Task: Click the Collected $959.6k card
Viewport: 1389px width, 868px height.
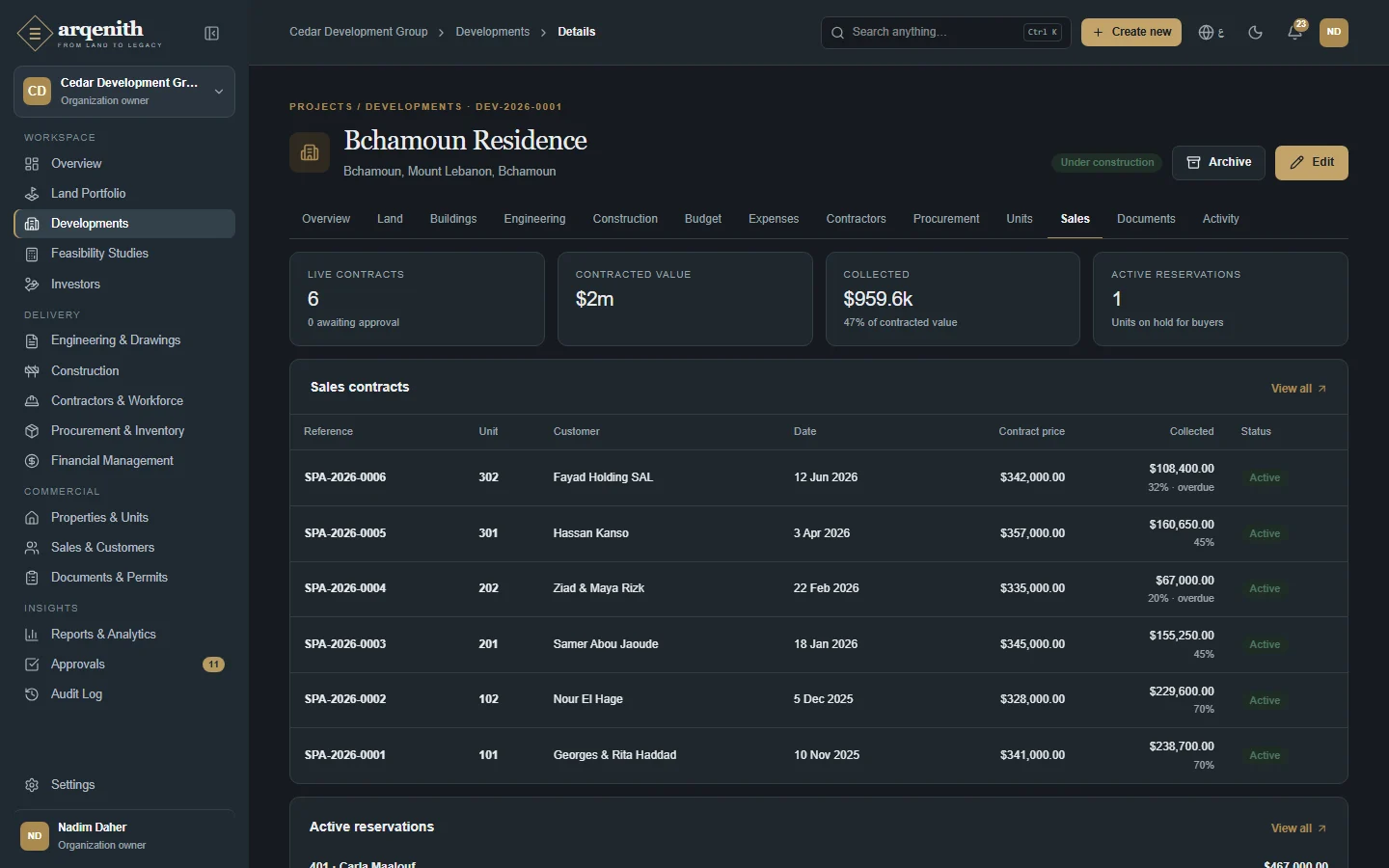Action: tap(953, 299)
